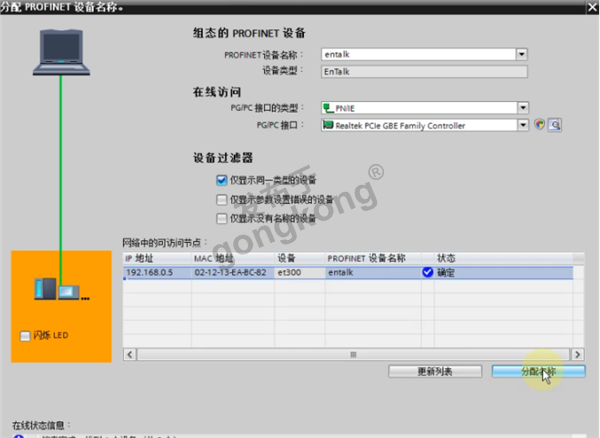Screen dimensions: 600x438
Task: Close the PROFINET device name dialog
Action: pos(593,8)
